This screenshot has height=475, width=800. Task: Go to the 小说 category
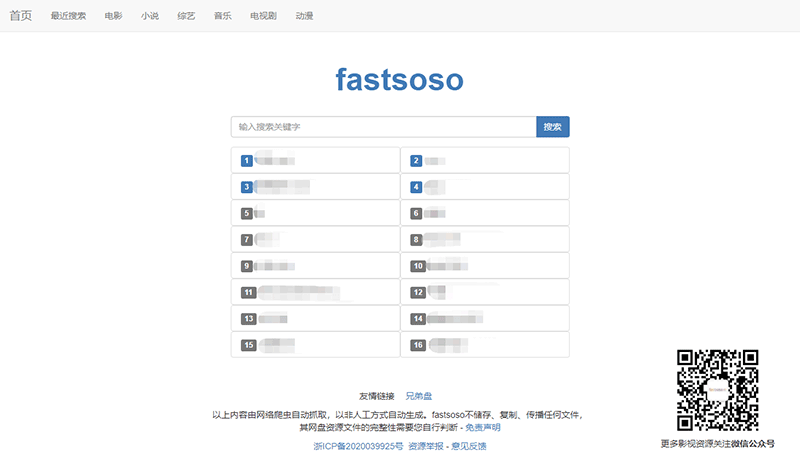click(x=150, y=16)
